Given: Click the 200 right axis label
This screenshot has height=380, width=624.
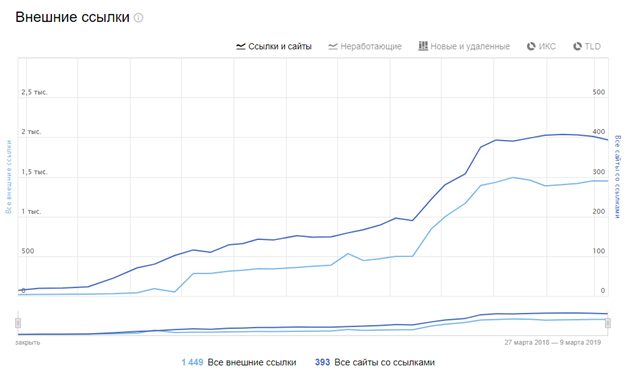Looking at the screenshot, I should pyautogui.click(x=599, y=211).
